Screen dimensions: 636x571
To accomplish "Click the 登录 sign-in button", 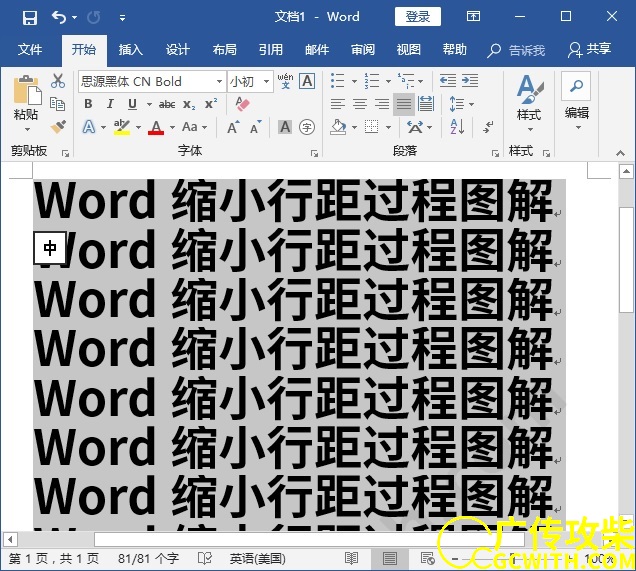I will coord(418,17).
